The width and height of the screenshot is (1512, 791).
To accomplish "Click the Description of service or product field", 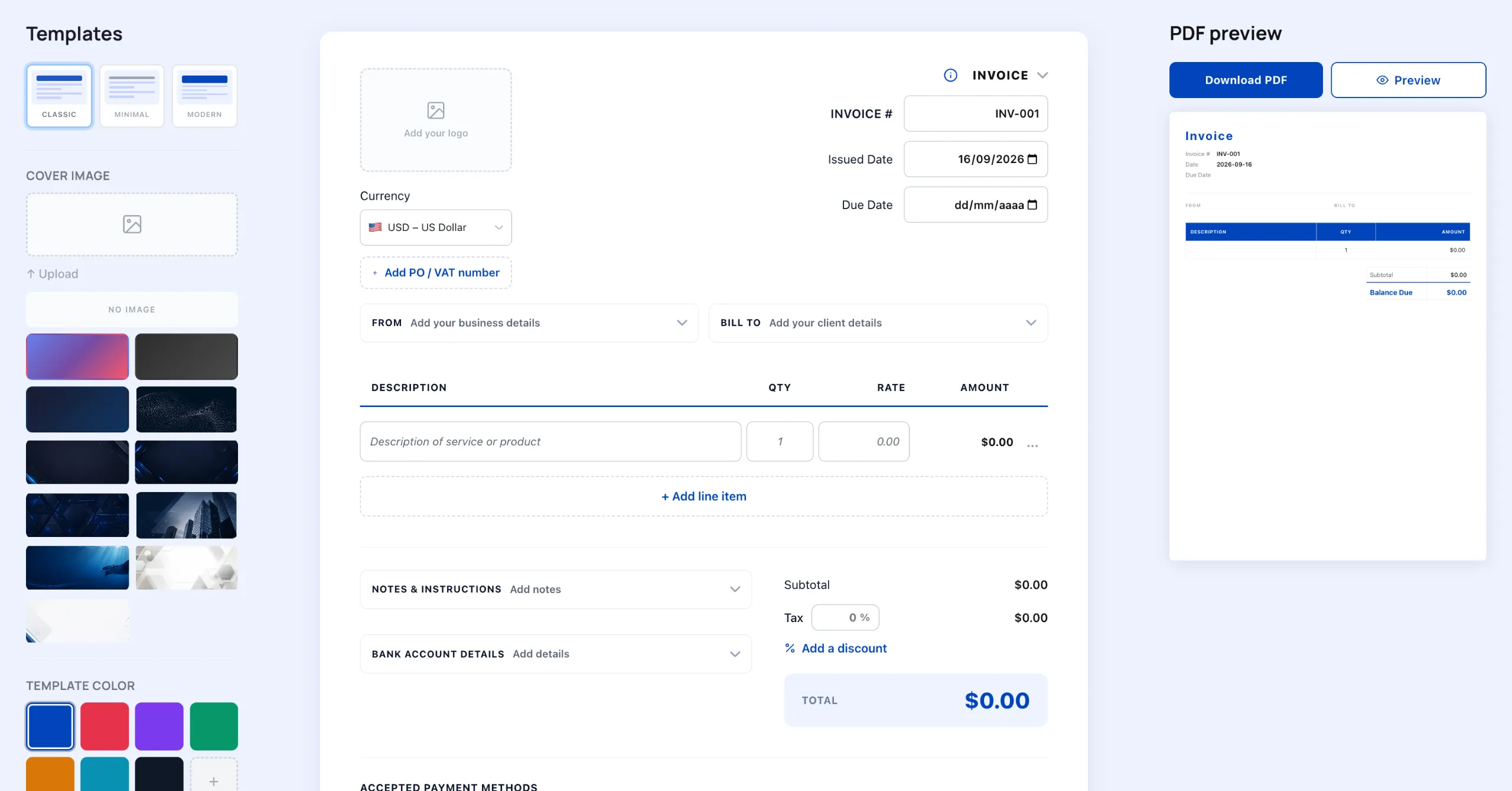I will [x=550, y=441].
